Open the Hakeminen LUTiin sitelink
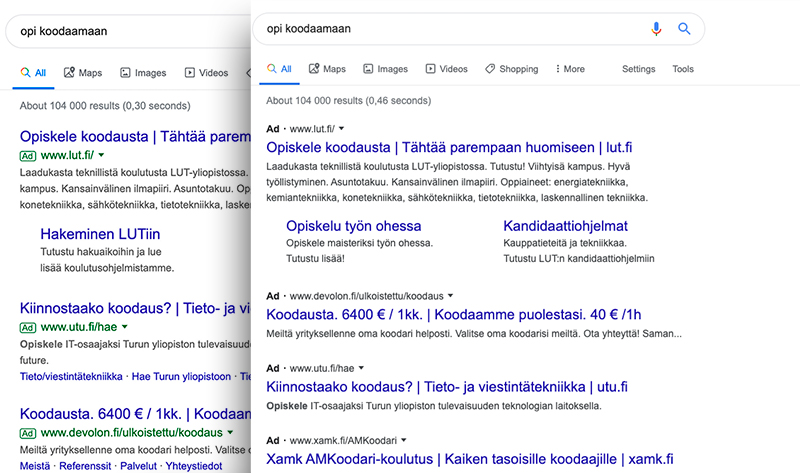800x473 pixels. [100, 234]
